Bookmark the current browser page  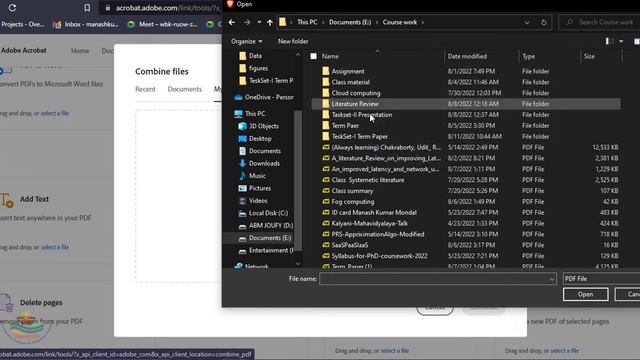click(x=87, y=8)
